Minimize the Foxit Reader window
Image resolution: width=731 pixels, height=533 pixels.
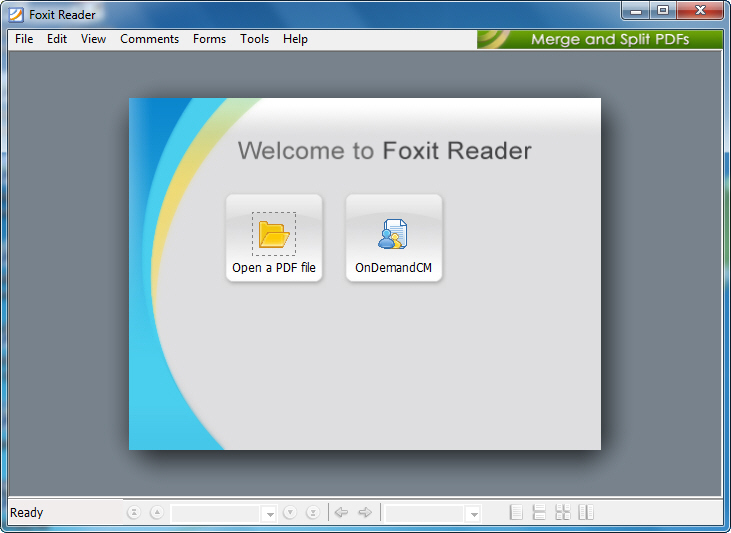coord(636,11)
